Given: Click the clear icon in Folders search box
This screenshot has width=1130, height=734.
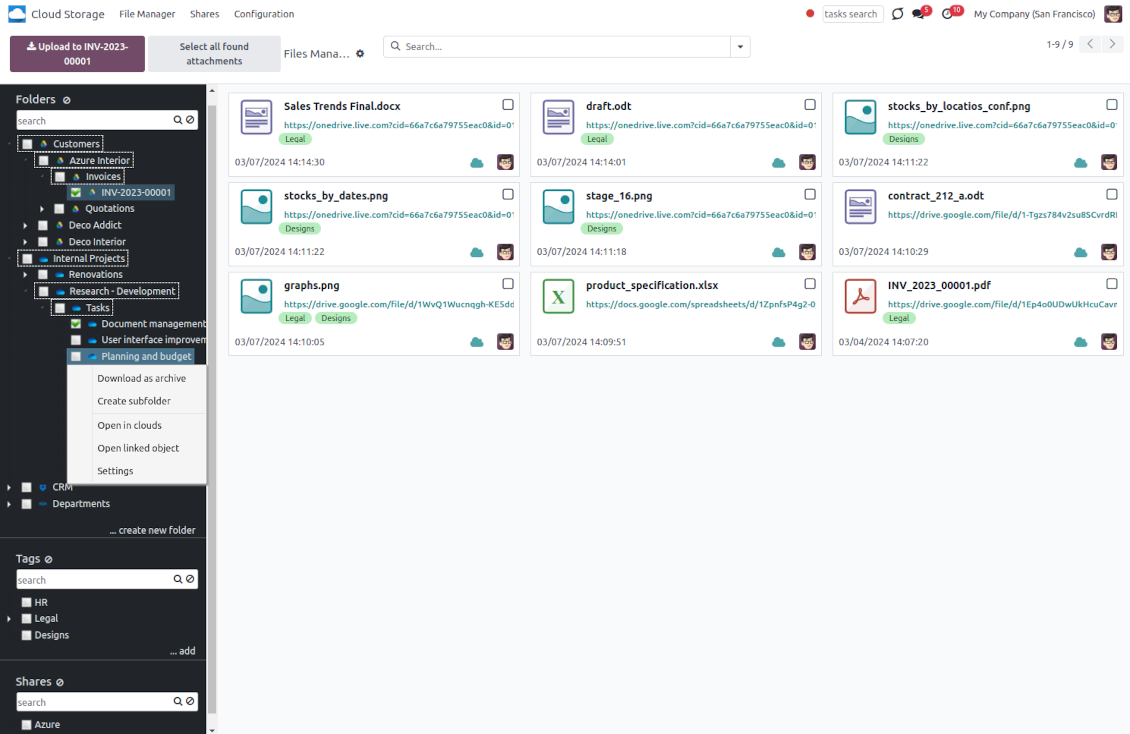Looking at the screenshot, I should click(x=190, y=120).
